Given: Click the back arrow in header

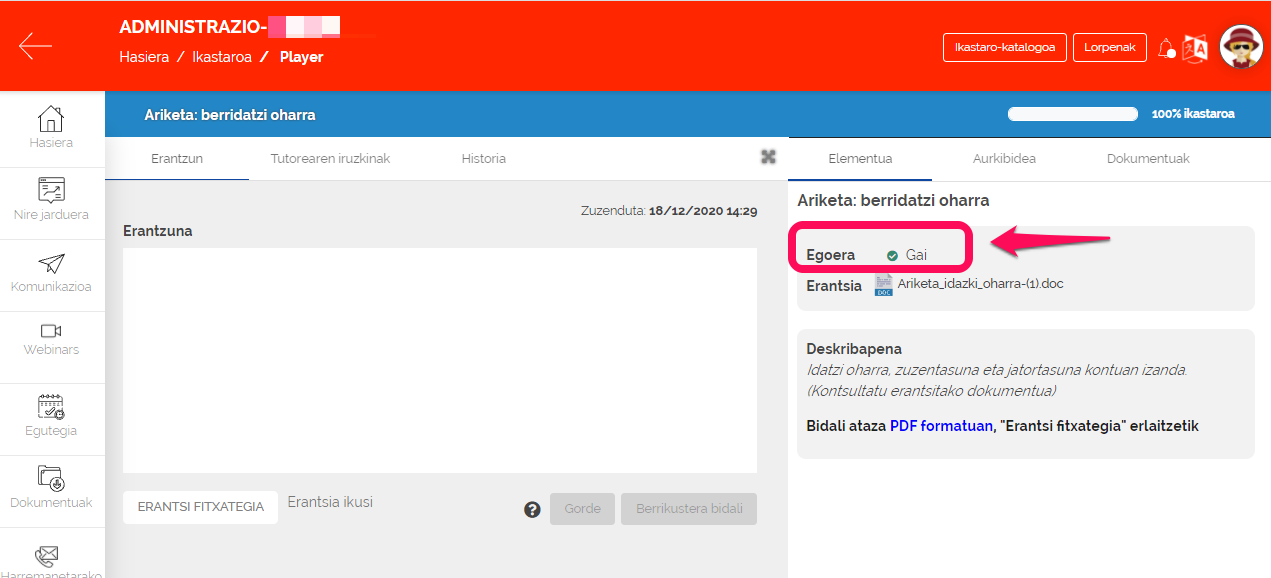Looking at the screenshot, I should coord(35,46).
